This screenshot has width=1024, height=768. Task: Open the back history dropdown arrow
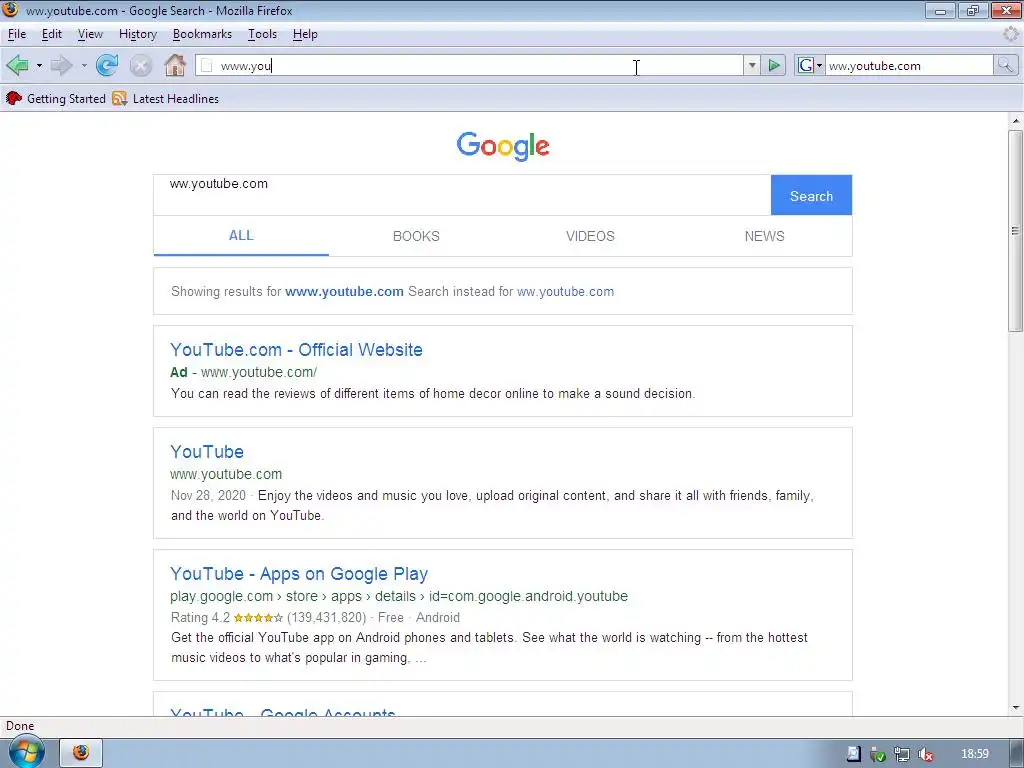click(x=39, y=65)
